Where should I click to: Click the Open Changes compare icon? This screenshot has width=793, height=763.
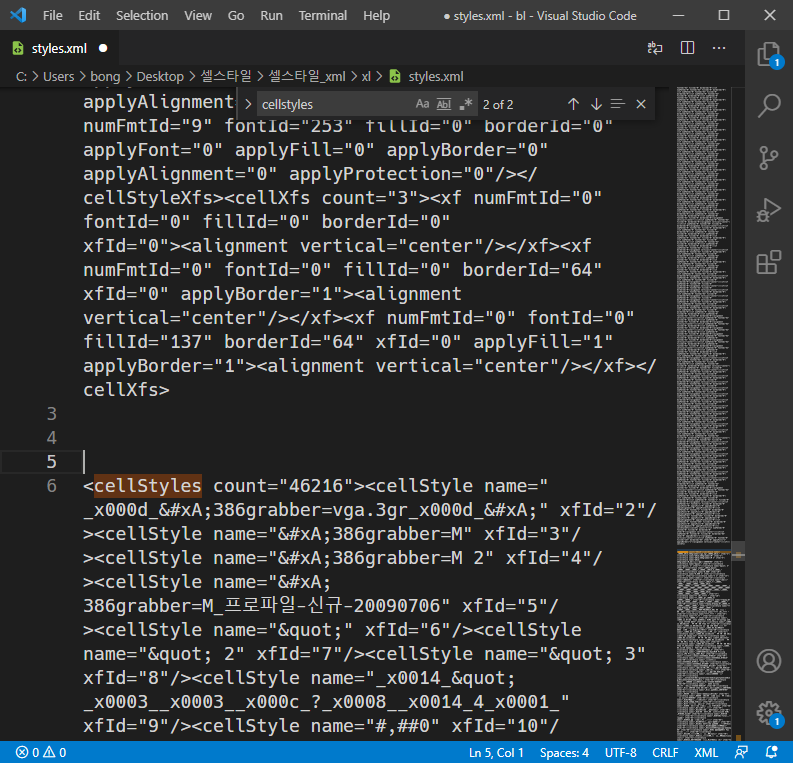coord(655,48)
